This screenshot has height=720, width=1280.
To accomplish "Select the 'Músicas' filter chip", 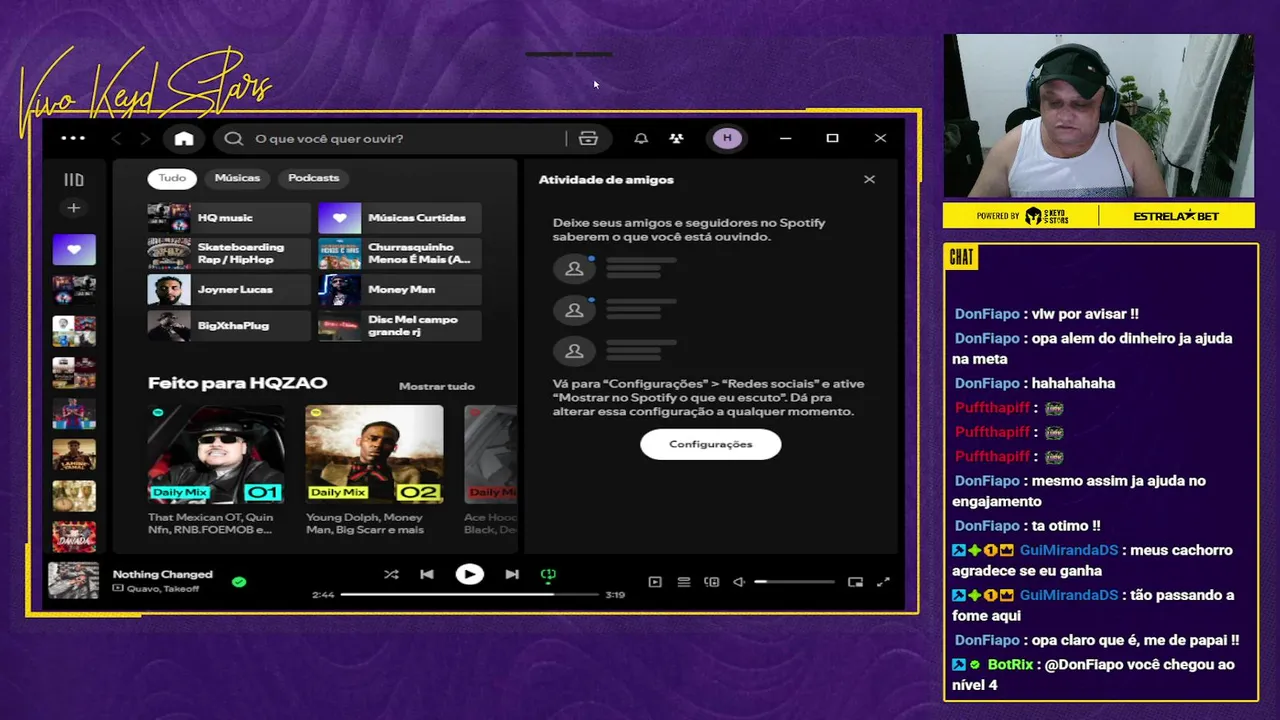I will pyautogui.click(x=237, y=178).
